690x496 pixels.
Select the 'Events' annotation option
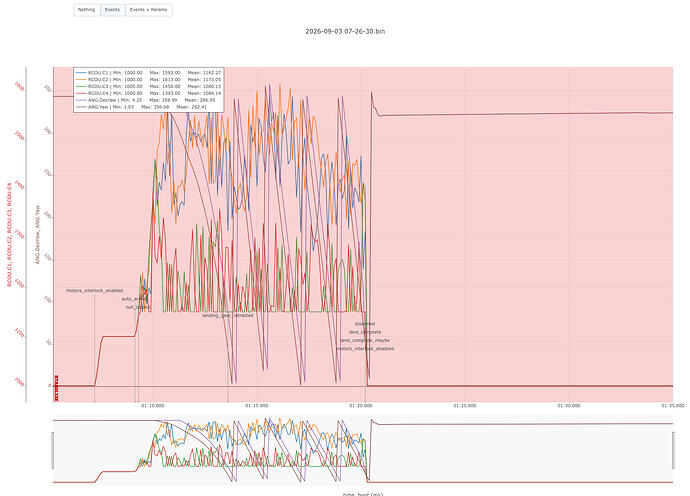point(113,10)
